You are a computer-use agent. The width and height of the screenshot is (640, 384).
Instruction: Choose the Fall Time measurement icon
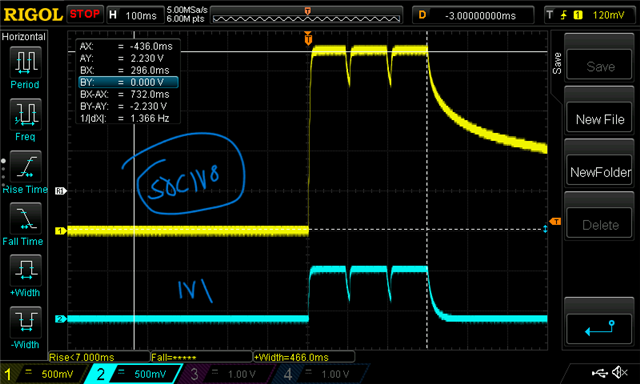pos(25,218)
